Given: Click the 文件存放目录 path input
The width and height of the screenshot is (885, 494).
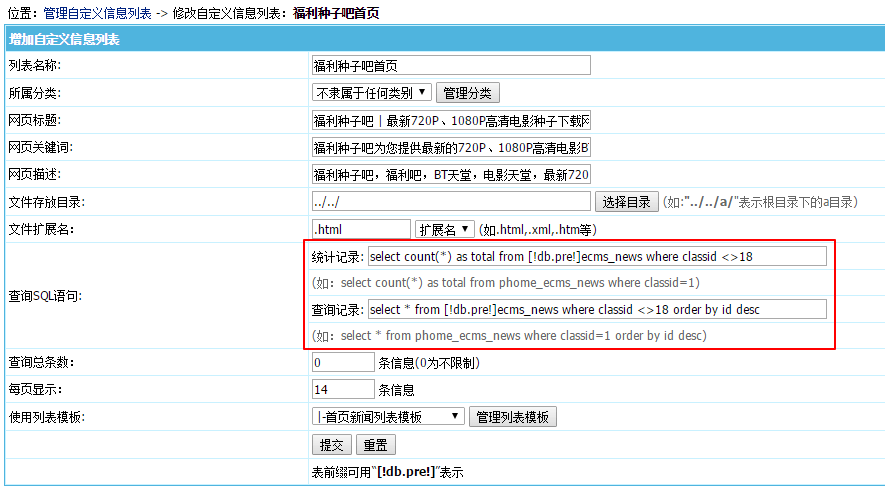Looking at the screenshot, I should coord(451,201).
